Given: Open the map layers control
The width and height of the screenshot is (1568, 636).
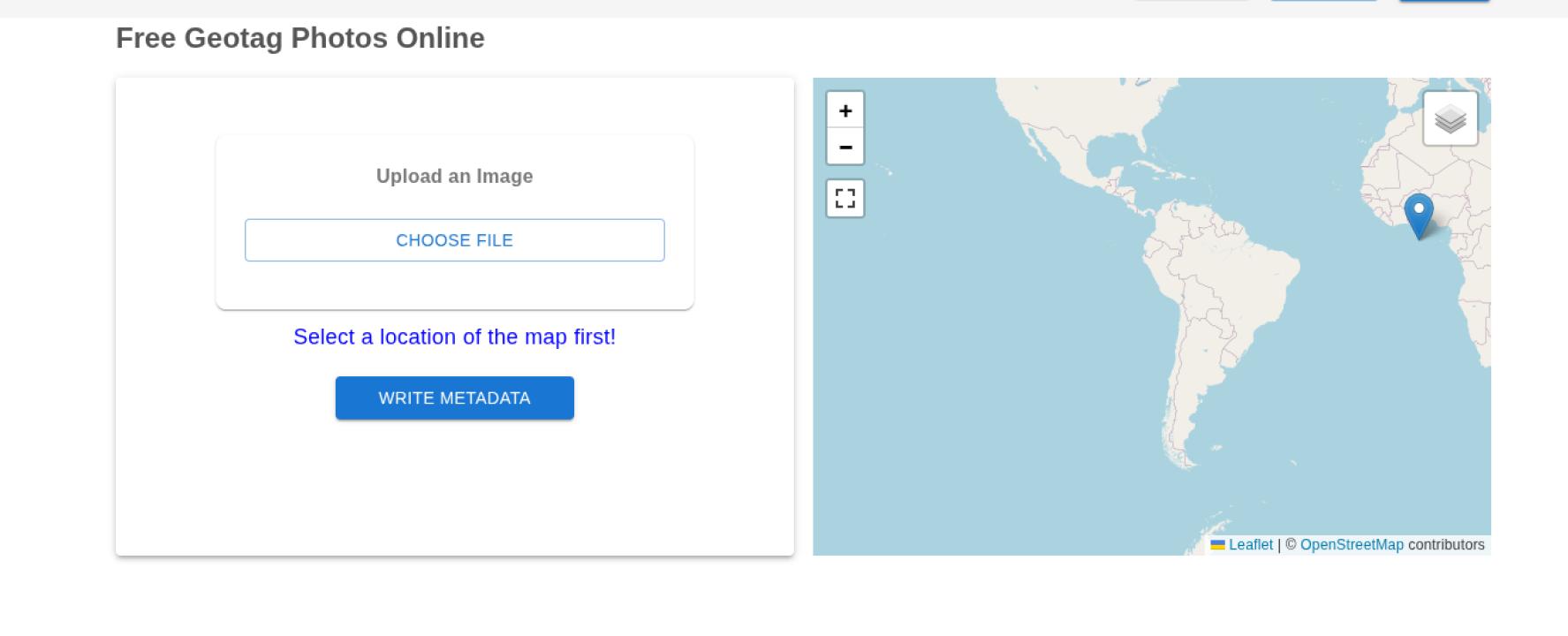Looking at the screenshot, I should [x=1450, y=118].
